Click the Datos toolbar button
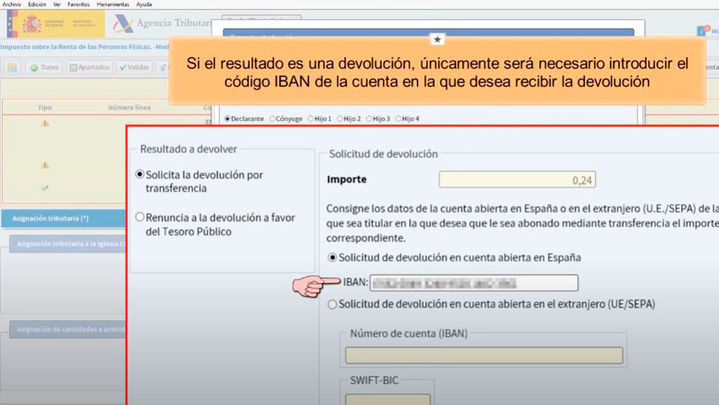This screenshot has height=405, width=719. point(45,67)
